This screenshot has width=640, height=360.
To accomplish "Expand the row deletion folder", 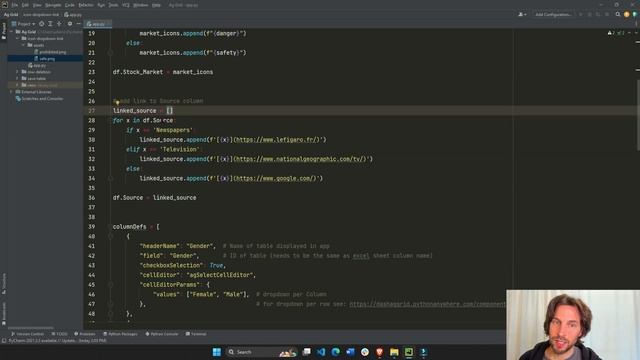I will tap(18, 72).
